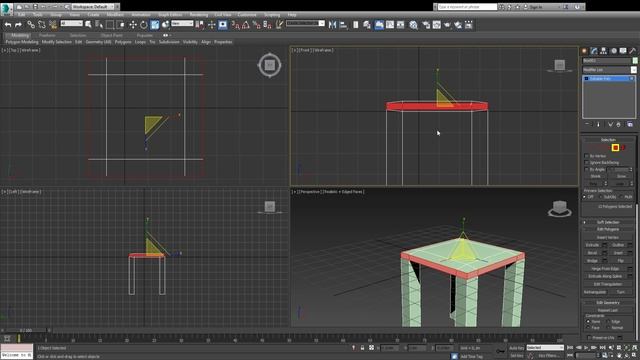Image resolution: width=640 pixels, height=360 pixels.
Task: Click the Extrude button
Action: click(592, 245)
